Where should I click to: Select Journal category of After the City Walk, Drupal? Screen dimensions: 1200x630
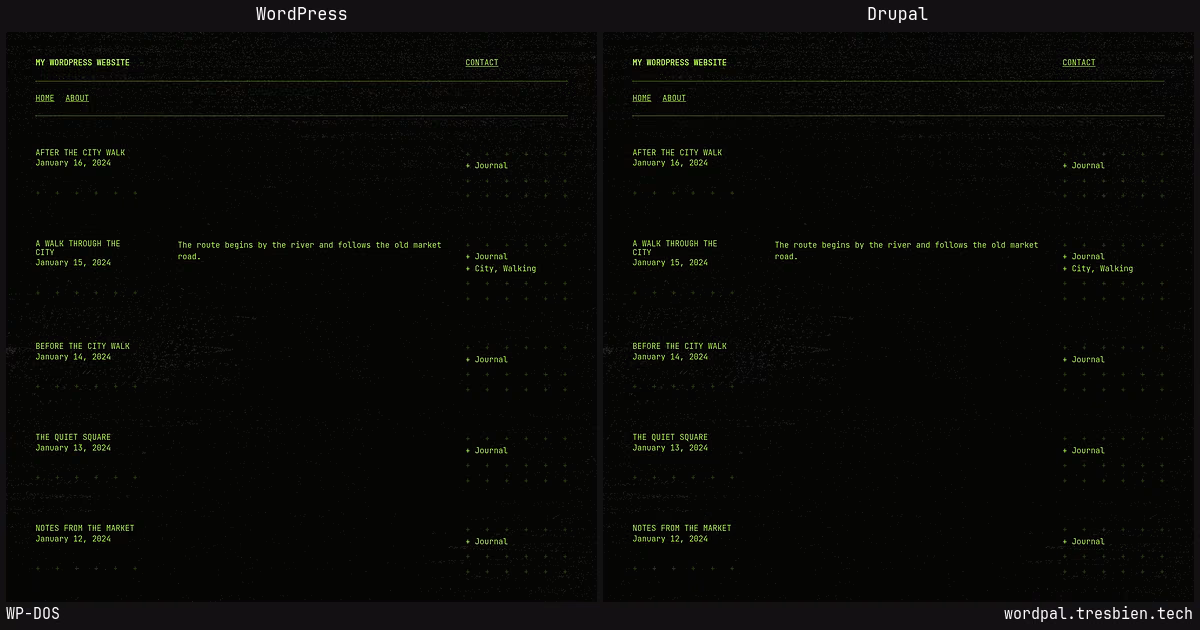(x=1088, y=165)
